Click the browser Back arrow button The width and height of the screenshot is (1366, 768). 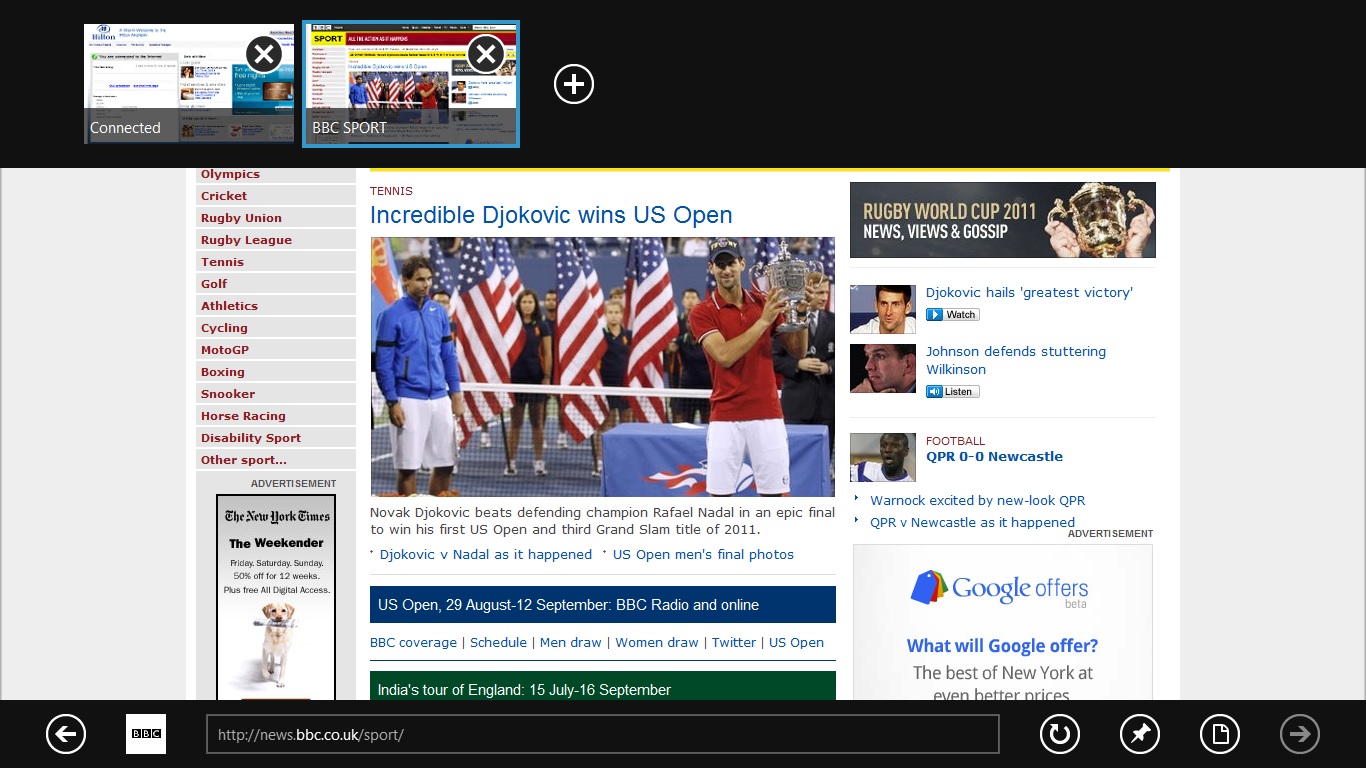pyautogui.click(x=66, y=734)
